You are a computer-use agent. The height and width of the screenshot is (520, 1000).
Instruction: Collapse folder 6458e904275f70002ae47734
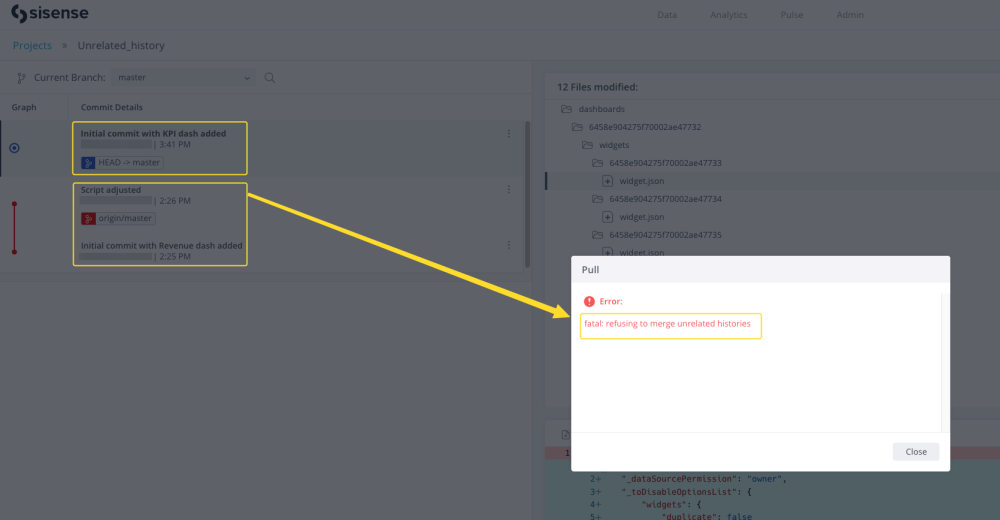click(x=598, y=199)
